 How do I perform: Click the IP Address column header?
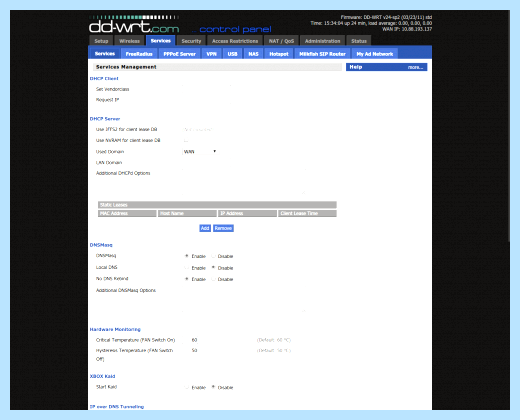(247, 213)
